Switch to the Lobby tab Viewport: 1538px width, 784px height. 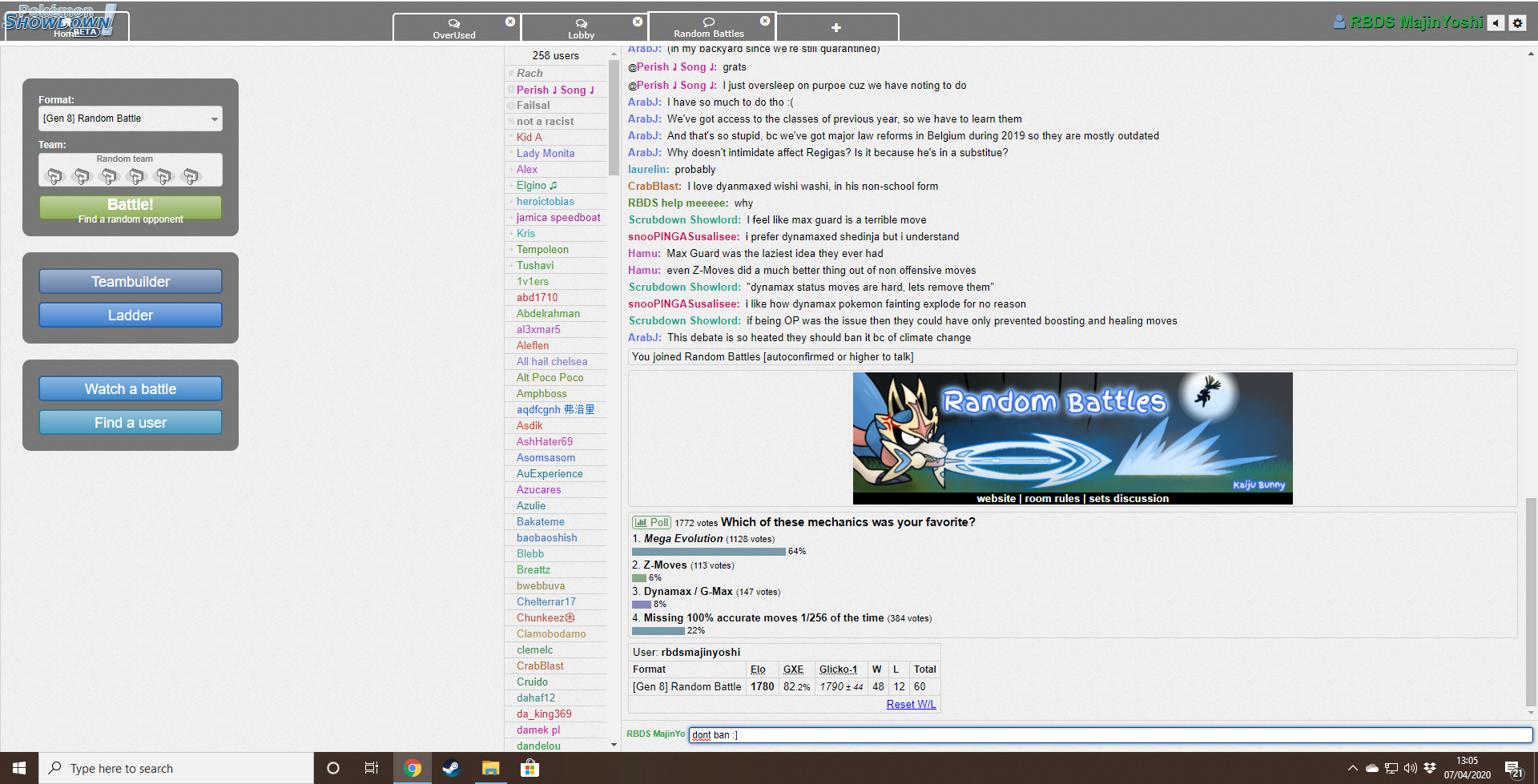[581, 28]
